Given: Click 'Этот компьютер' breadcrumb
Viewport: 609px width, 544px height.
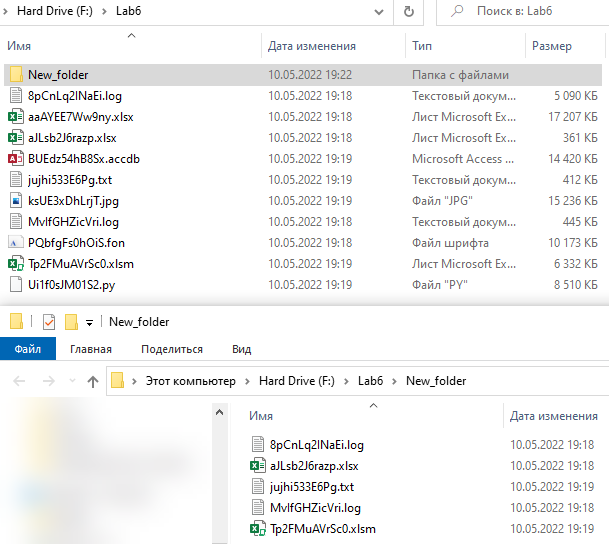Looking at the screenshot, I should click(191, 381).
